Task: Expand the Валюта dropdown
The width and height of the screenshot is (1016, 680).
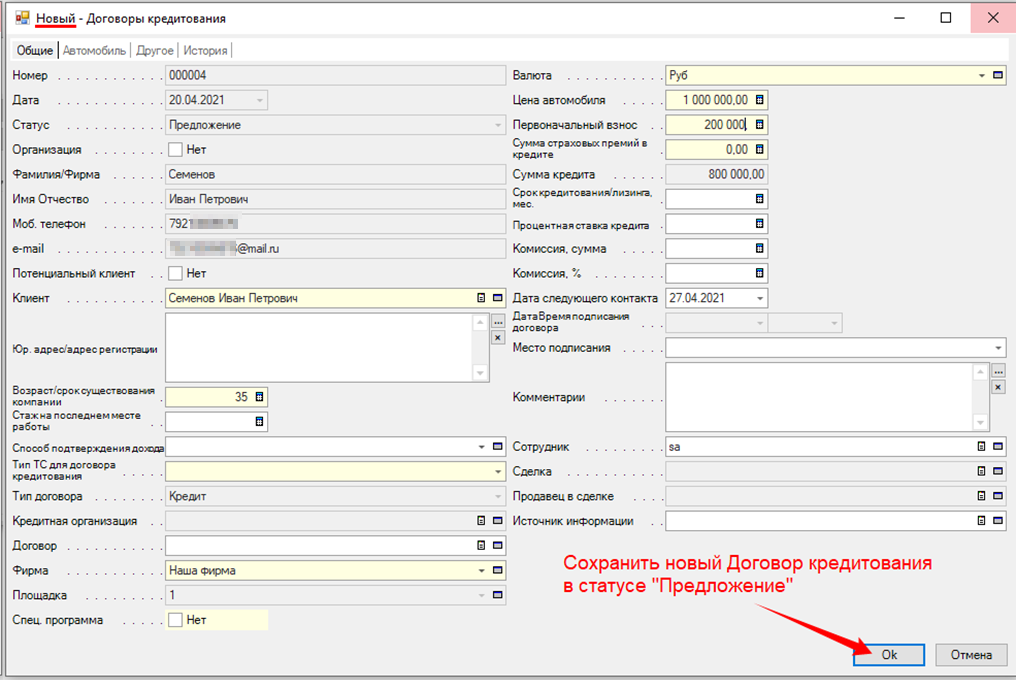Action: 982,75
